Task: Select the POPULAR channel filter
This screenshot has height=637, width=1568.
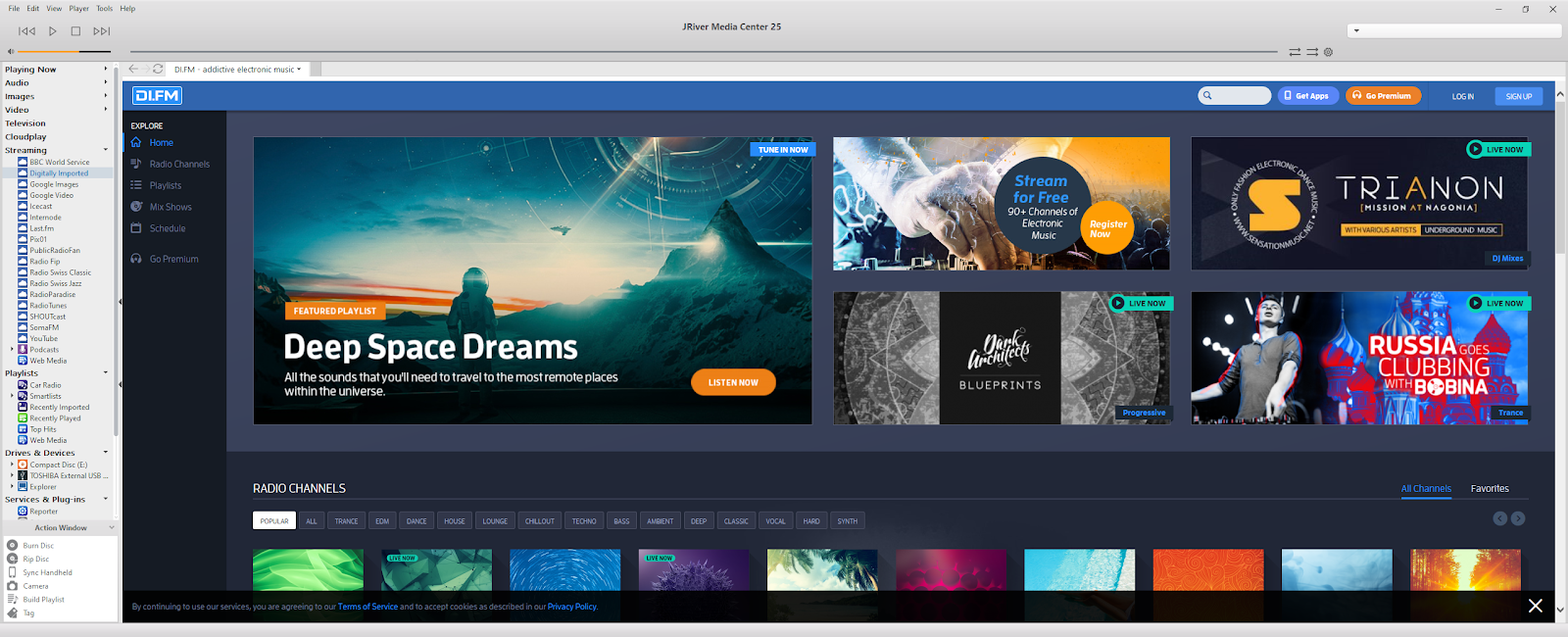Action: 274,521
